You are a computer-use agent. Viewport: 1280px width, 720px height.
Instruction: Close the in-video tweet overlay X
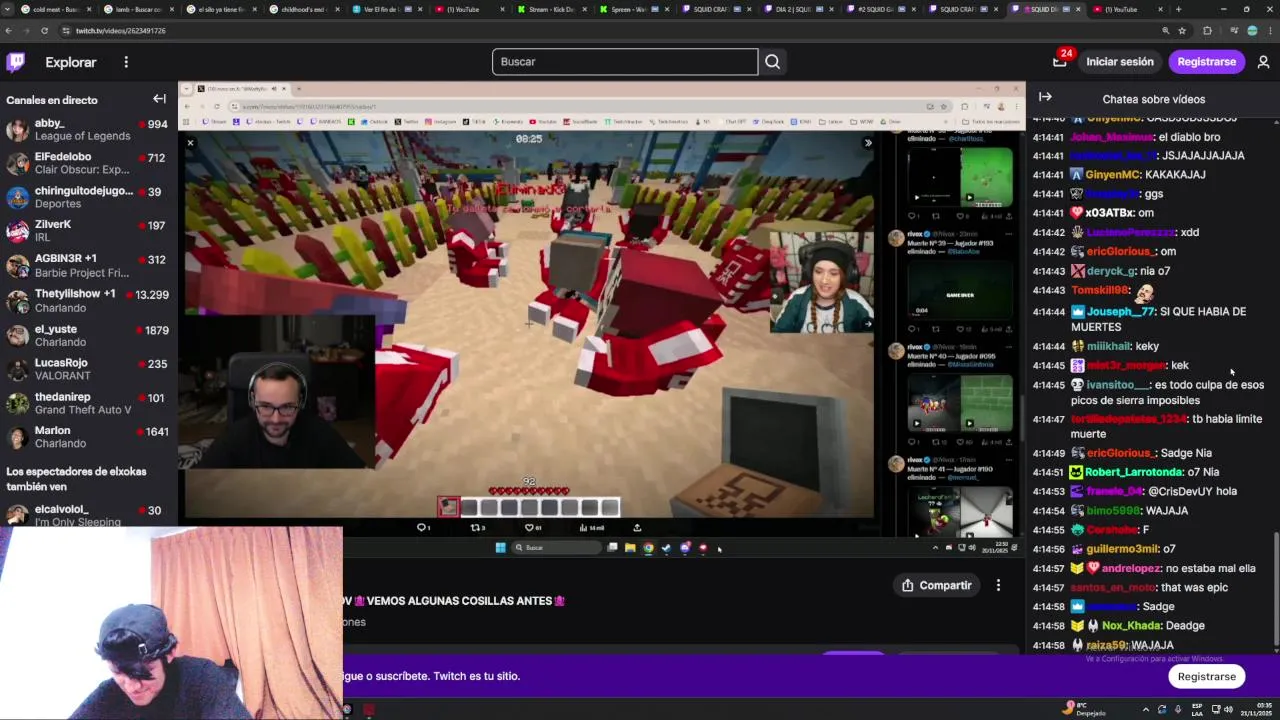coord(190,143)
